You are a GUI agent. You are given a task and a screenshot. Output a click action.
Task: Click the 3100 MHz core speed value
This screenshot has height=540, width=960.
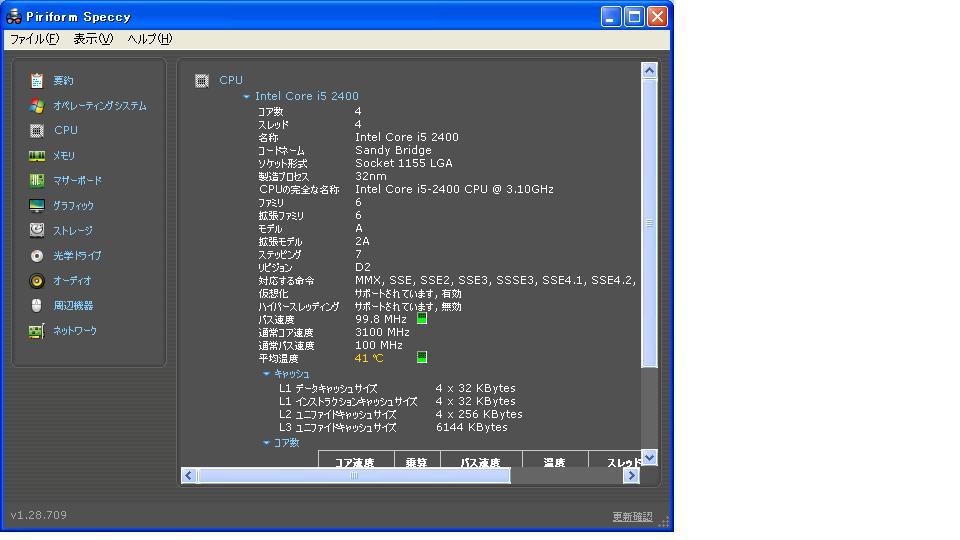(382, 332)
